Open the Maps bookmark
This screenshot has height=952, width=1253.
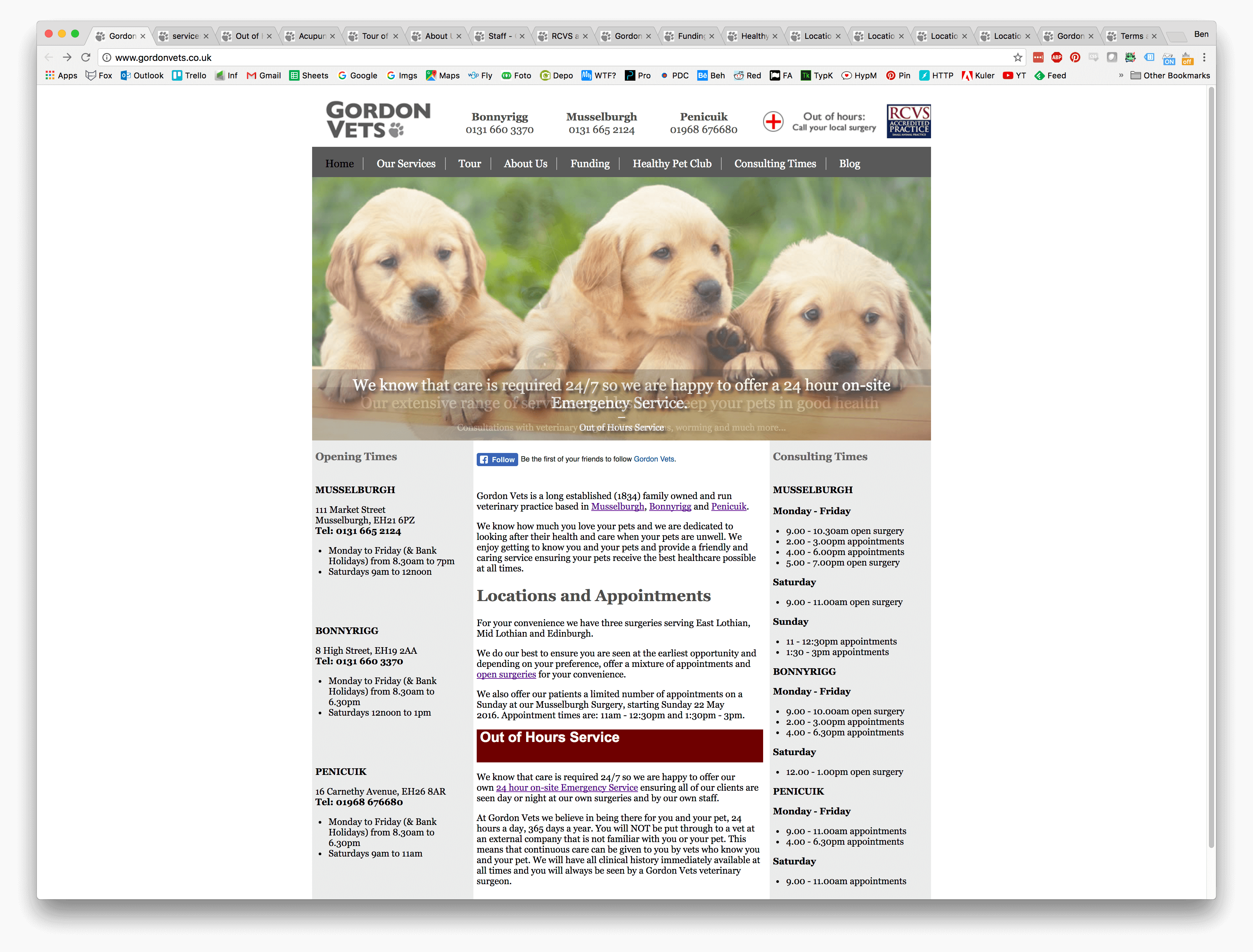pyautogui.click(x=442, y=75)
